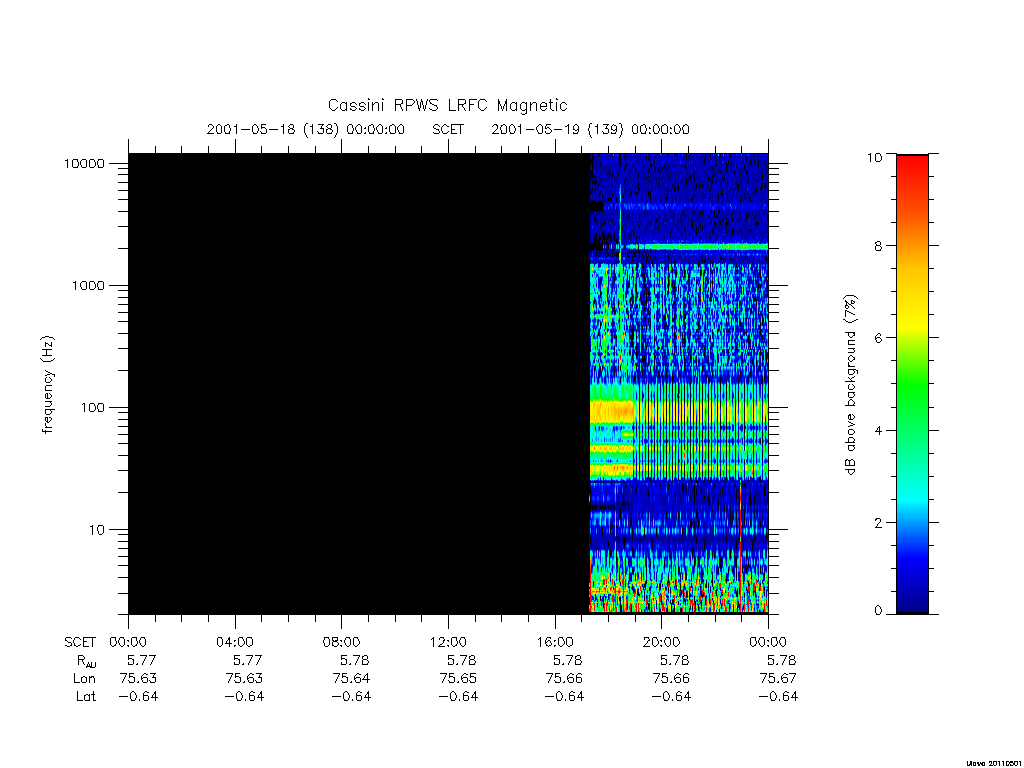The height and width of the screenshot is (768, 1024).
Task: Click the 'Cassini RPWS LRFC Magnetic' title
Action: tap(447, 105)
